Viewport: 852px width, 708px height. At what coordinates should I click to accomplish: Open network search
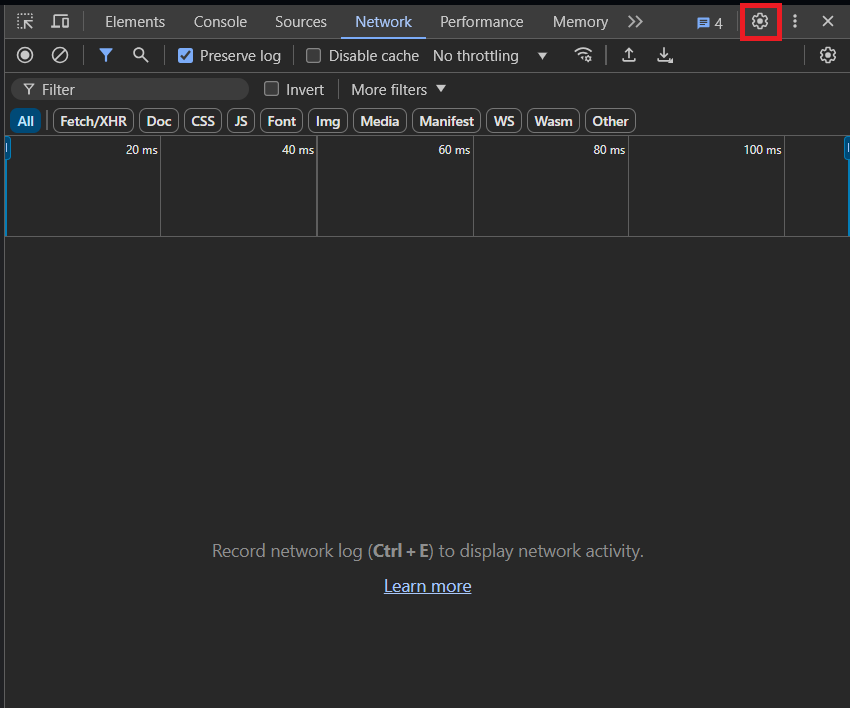point(140,55)
